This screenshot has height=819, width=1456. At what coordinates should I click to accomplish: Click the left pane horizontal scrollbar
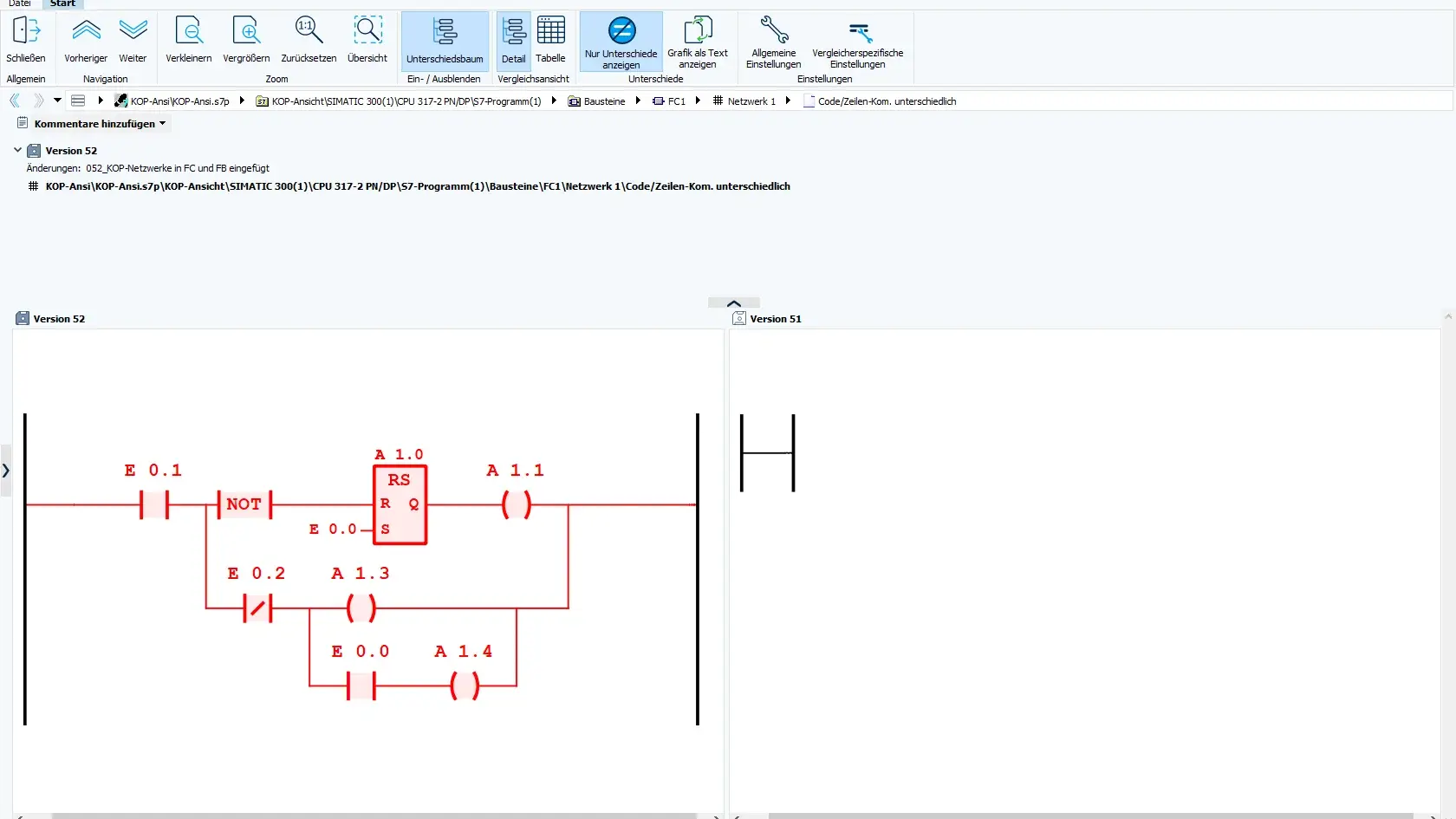374,816
